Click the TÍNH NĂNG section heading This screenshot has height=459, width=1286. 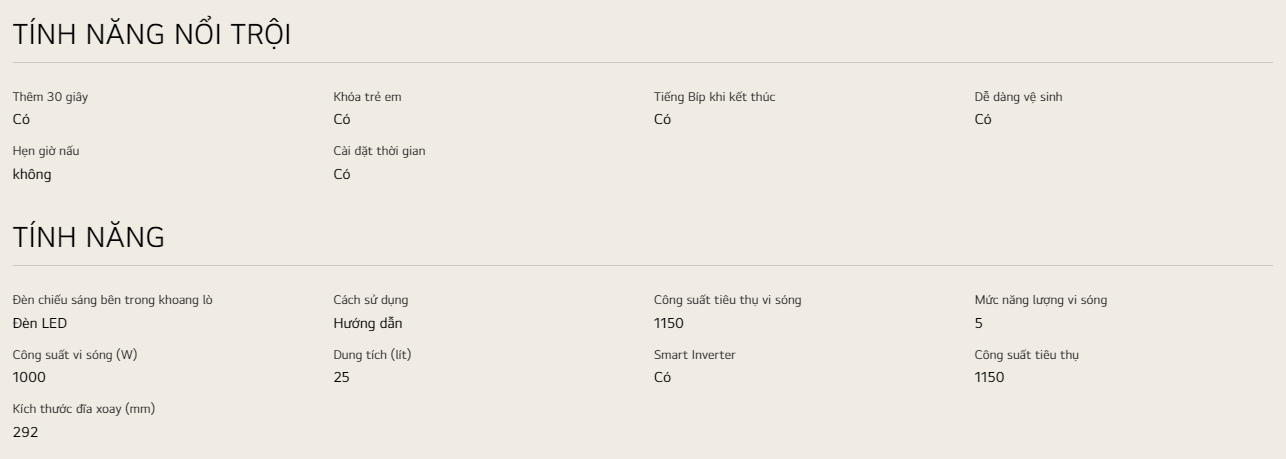click(88, 238)
